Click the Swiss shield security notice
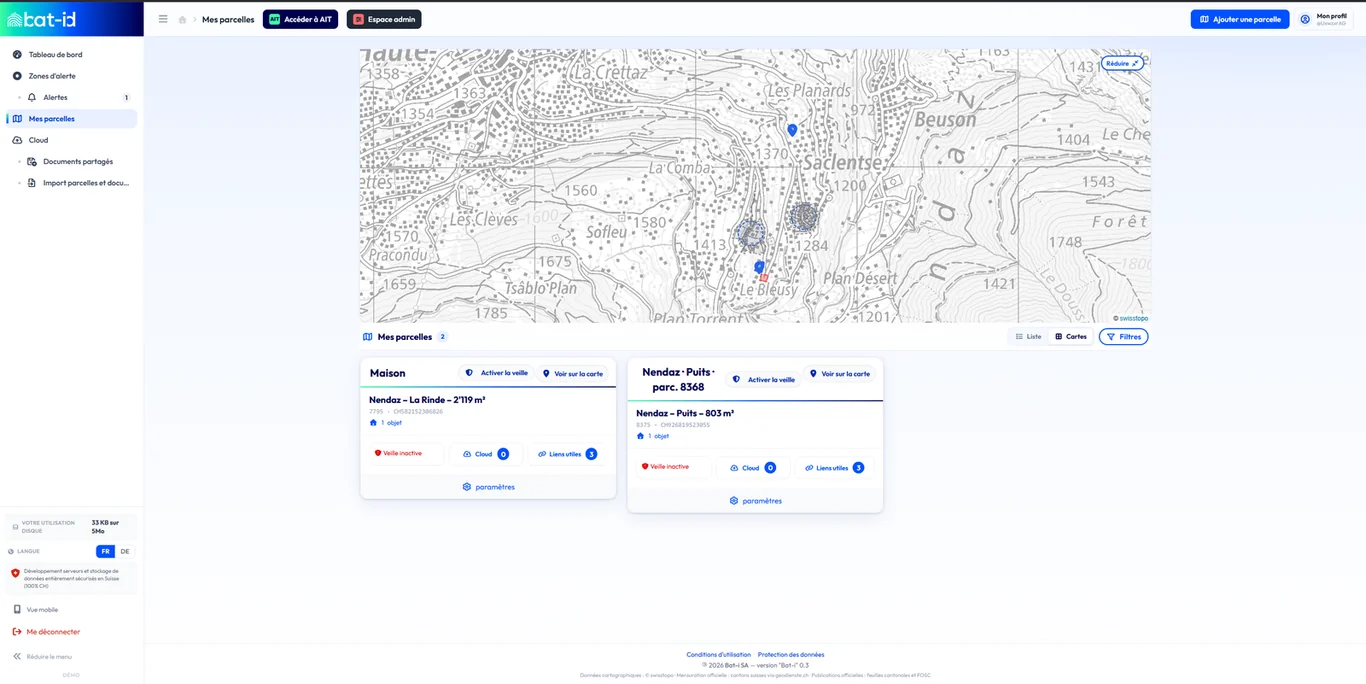 click(x=72, y=578)
